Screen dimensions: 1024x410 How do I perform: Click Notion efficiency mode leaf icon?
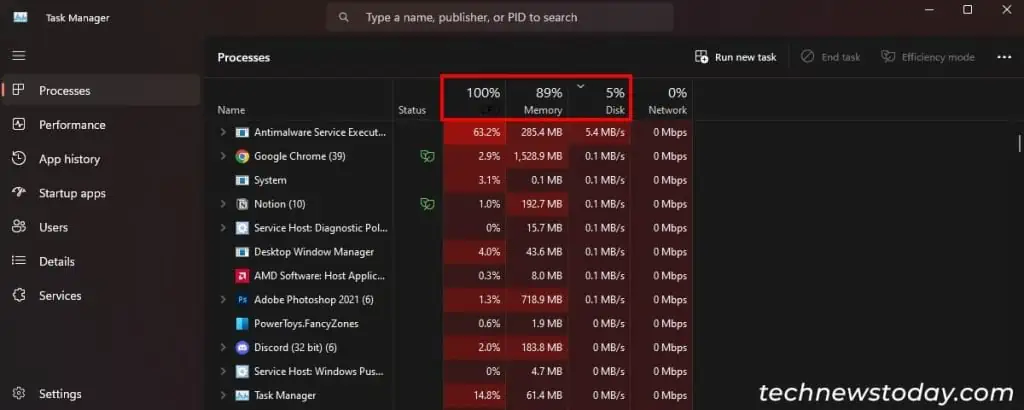(427, 204)
